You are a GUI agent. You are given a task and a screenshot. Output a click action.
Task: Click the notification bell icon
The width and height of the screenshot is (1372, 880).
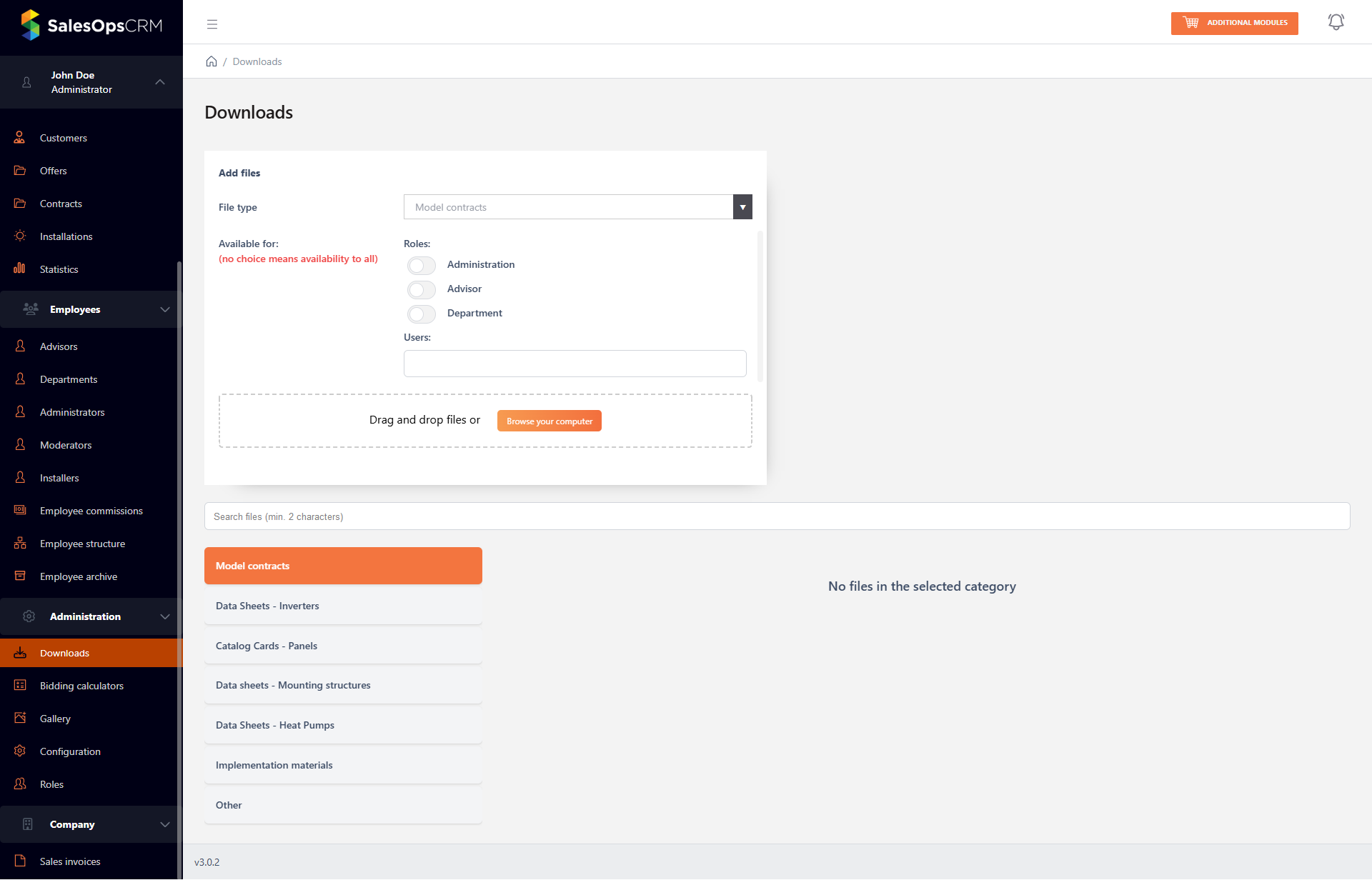pyautogui.click(x=1336, y=22)
